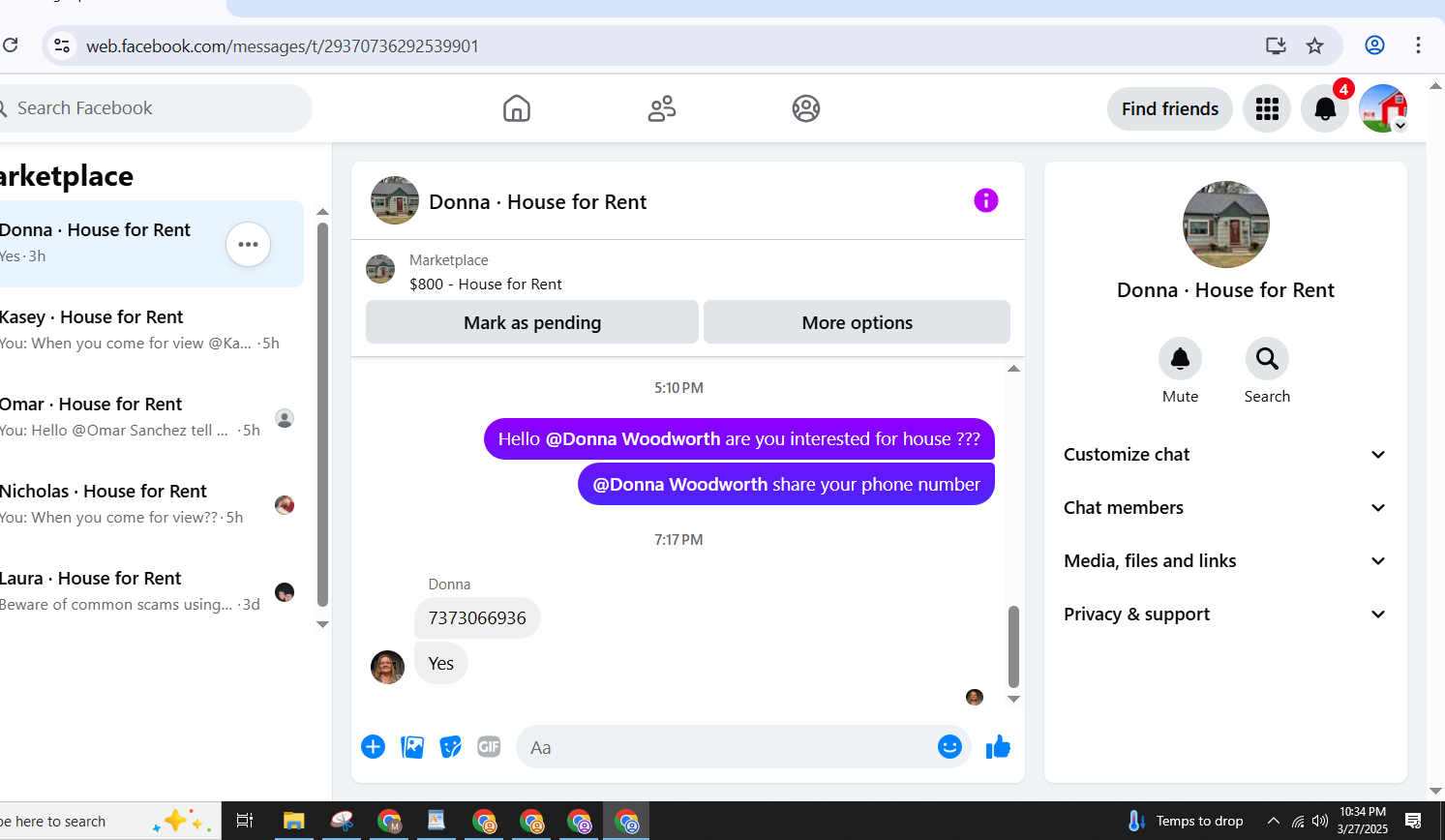Click the "Yes" message bubble

tap(440, 664)
